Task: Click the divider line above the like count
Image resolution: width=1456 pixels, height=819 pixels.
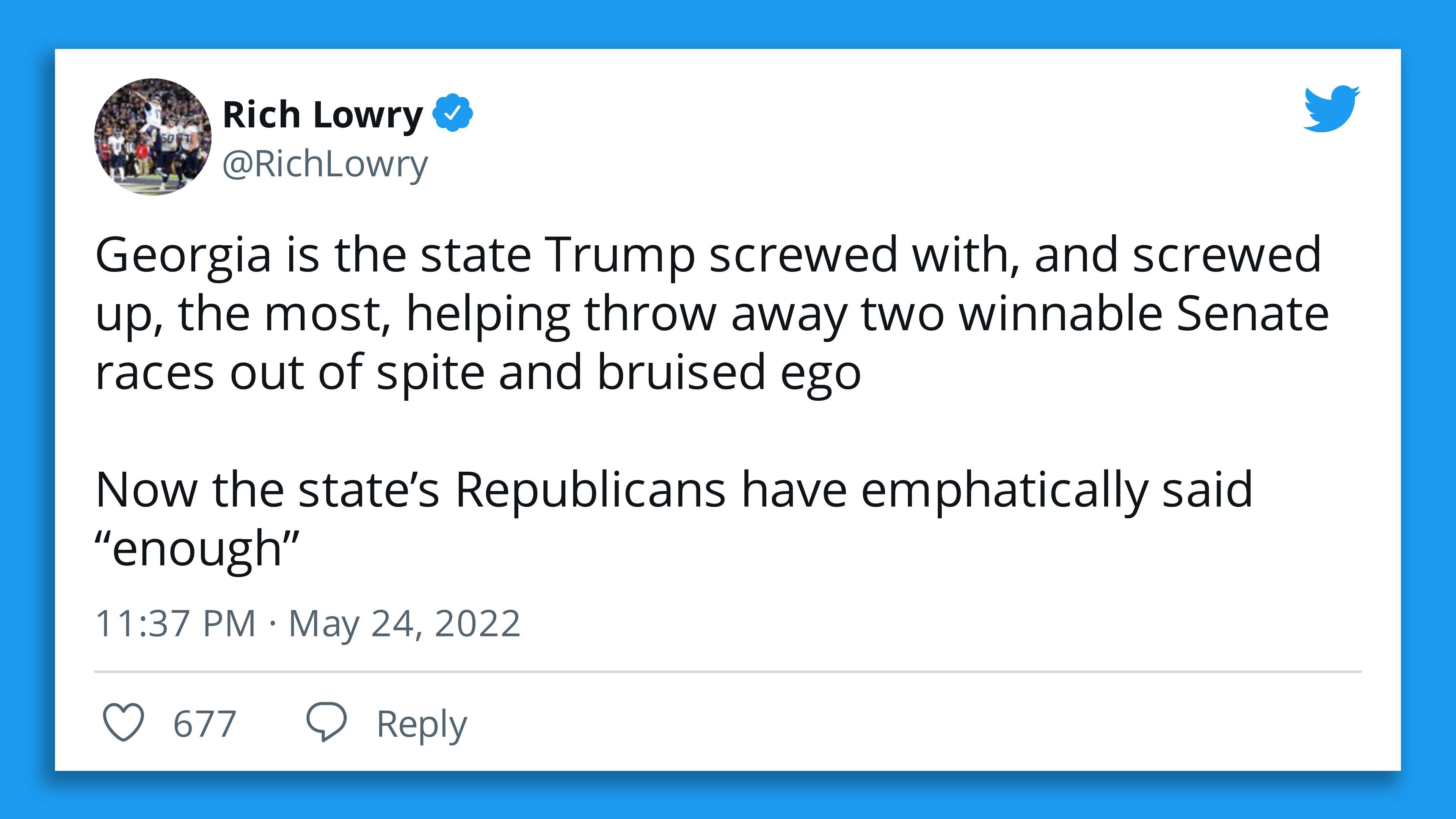Action: click(x=728, y=672)
